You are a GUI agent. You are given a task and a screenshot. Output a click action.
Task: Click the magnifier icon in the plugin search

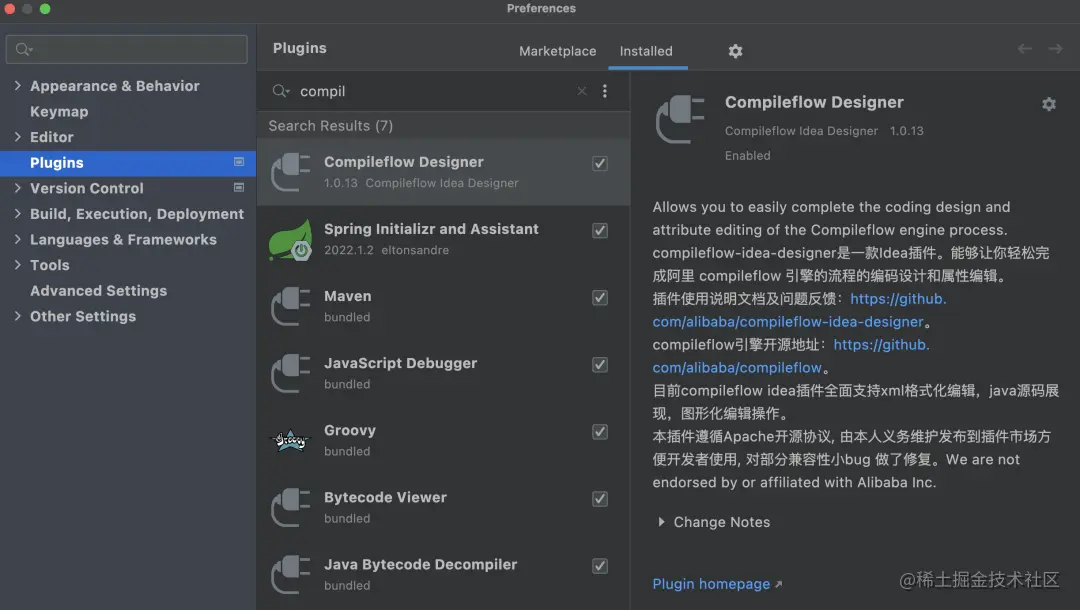[280, 91]
